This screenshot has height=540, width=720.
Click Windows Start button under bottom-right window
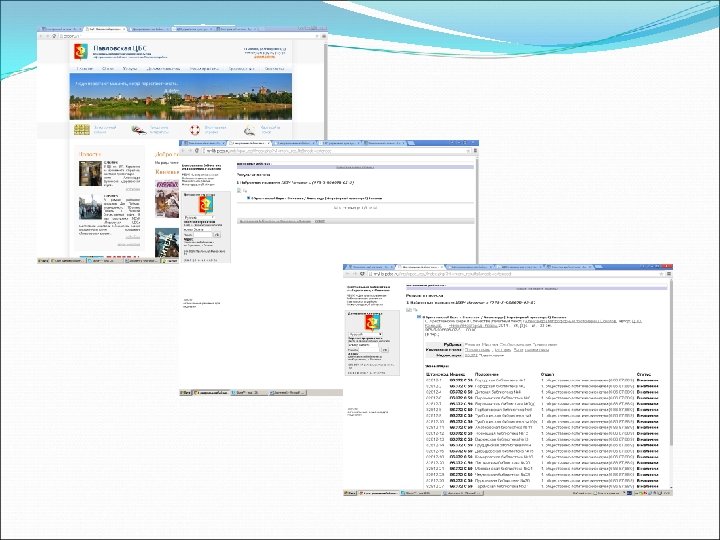[350, 493]
